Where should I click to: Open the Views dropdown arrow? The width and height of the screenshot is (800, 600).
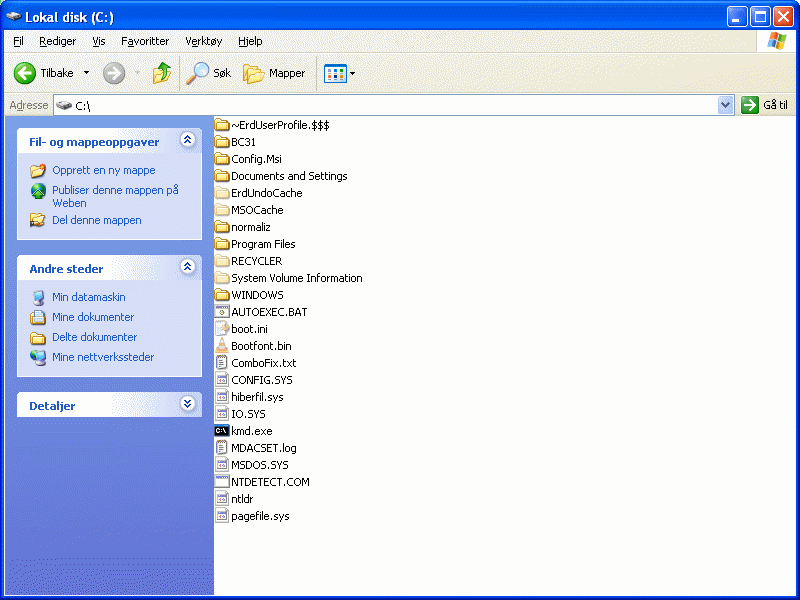coord(353,73)
